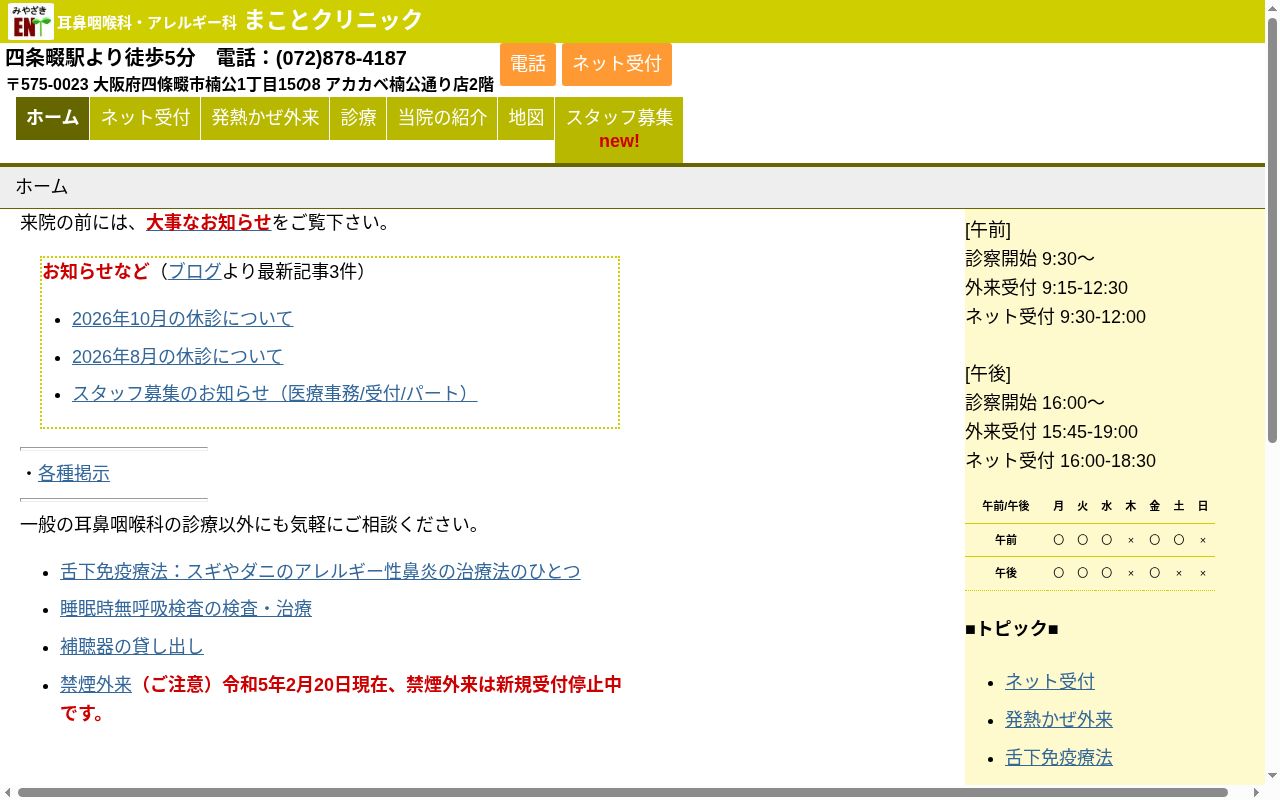Click the orange ネット受付 button
This screenshot has width=1280, height=800.
617,64
